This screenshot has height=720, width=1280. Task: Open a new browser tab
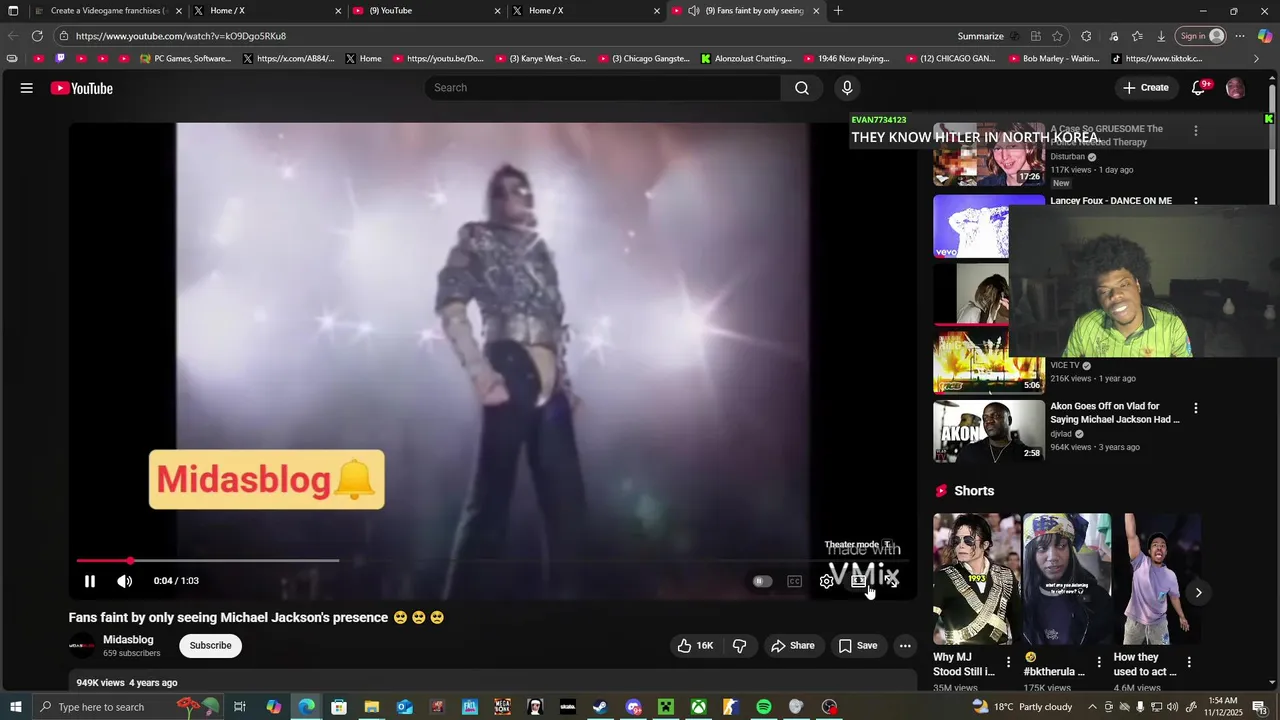(838, 11)
